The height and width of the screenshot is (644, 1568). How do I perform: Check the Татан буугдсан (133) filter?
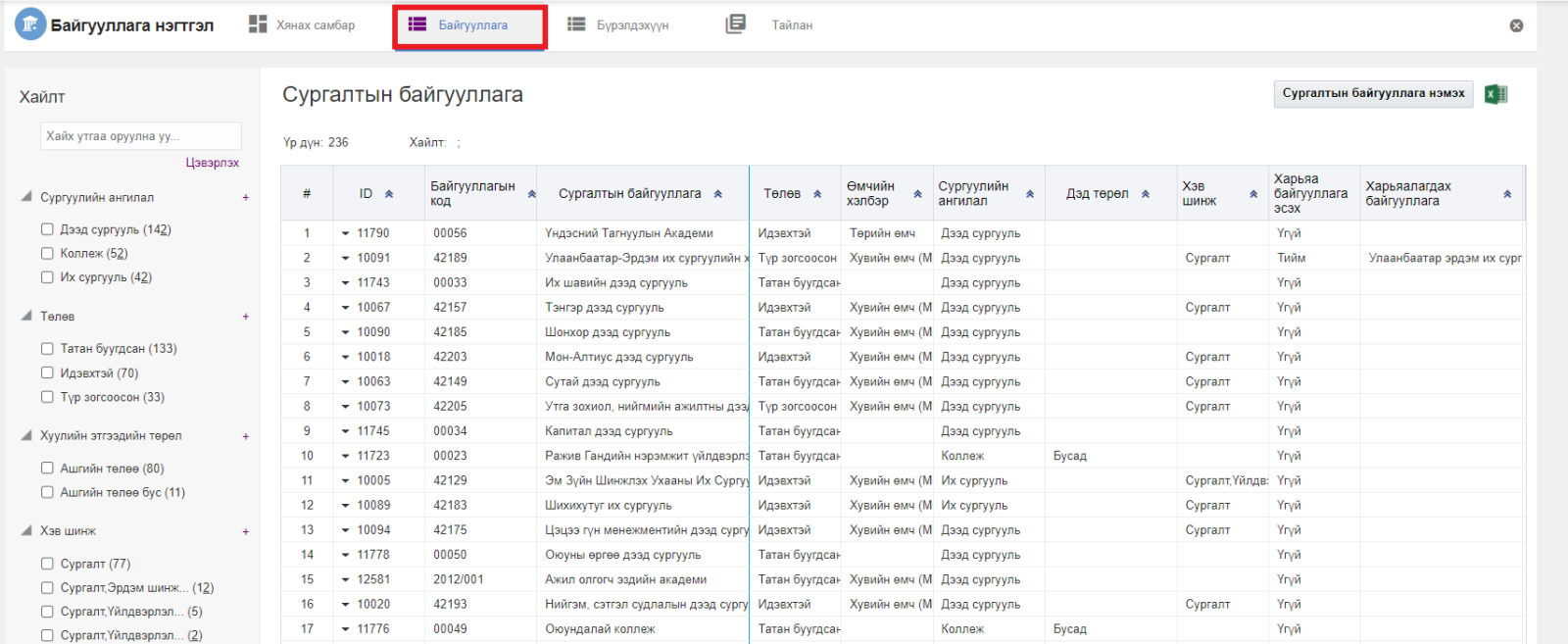[47, 348]
